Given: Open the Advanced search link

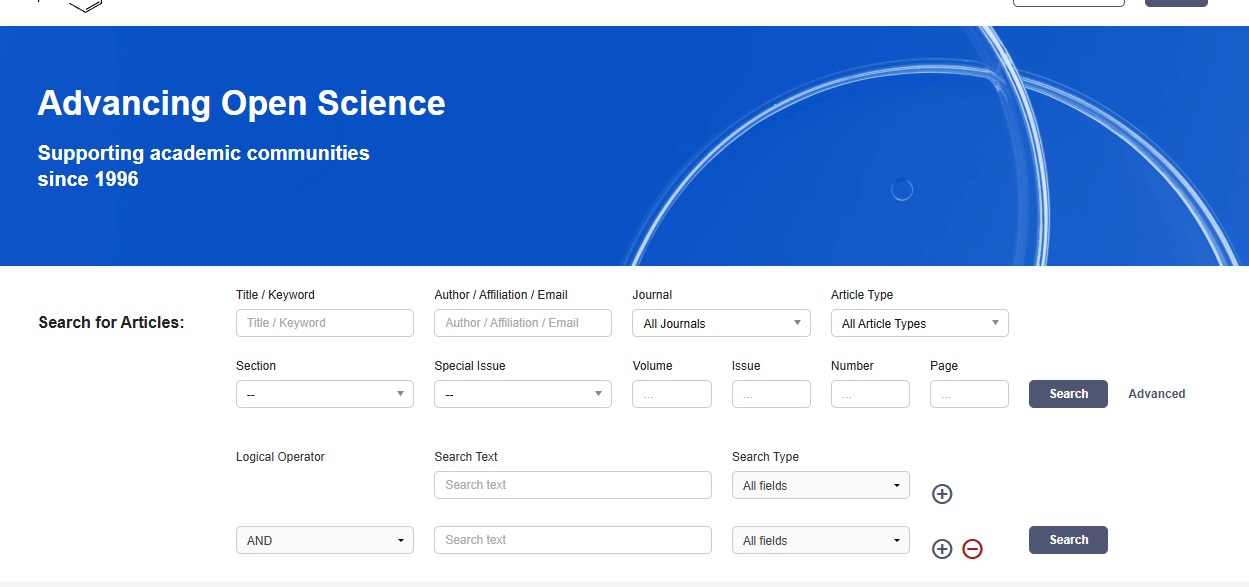Looking at the screenshot, I should pyautogui.click(x=1157, y=394).
